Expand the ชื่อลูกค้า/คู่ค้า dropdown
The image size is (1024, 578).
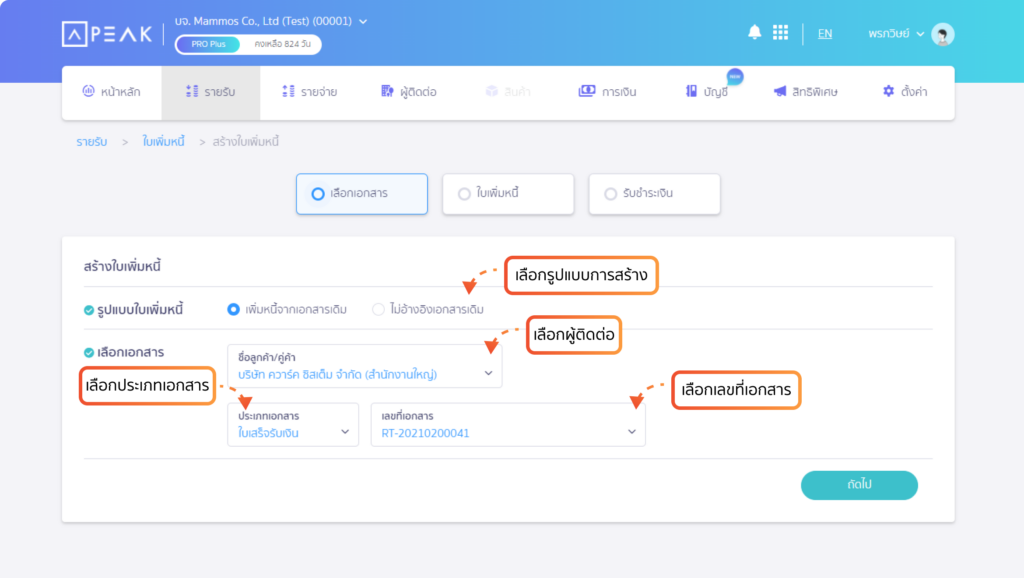(x=364, y=366)
